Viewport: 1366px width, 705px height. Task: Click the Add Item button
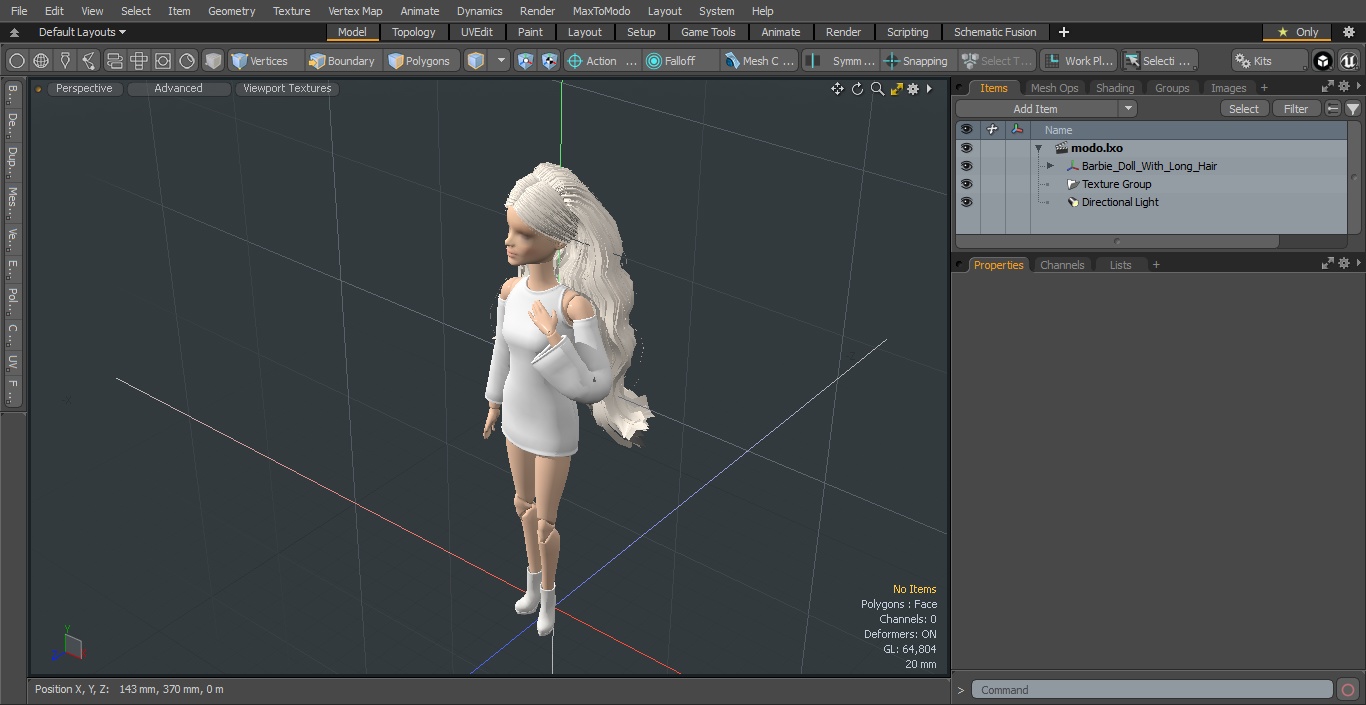[1036, 109]
